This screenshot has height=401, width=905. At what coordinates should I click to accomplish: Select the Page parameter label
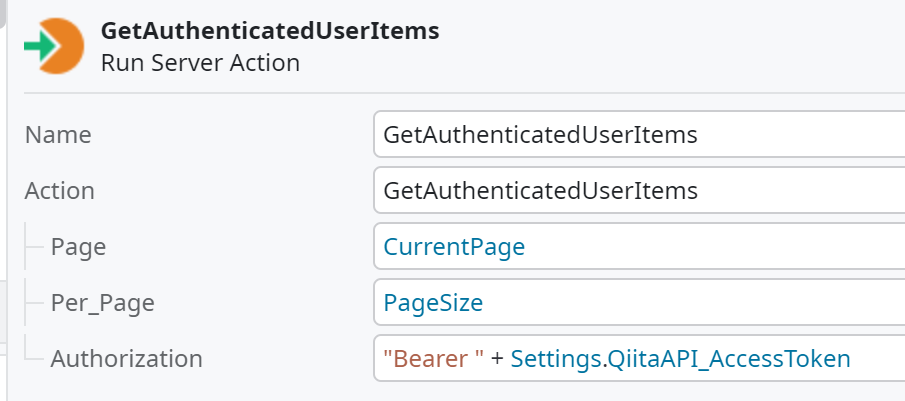[x=78, y=247]
